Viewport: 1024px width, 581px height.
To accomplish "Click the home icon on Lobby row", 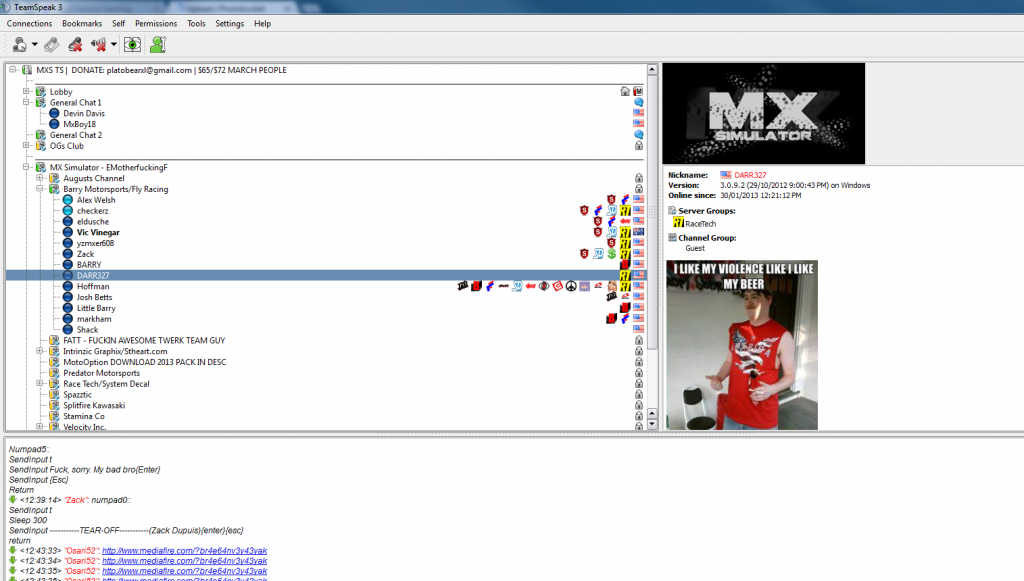I will (625, 91).
